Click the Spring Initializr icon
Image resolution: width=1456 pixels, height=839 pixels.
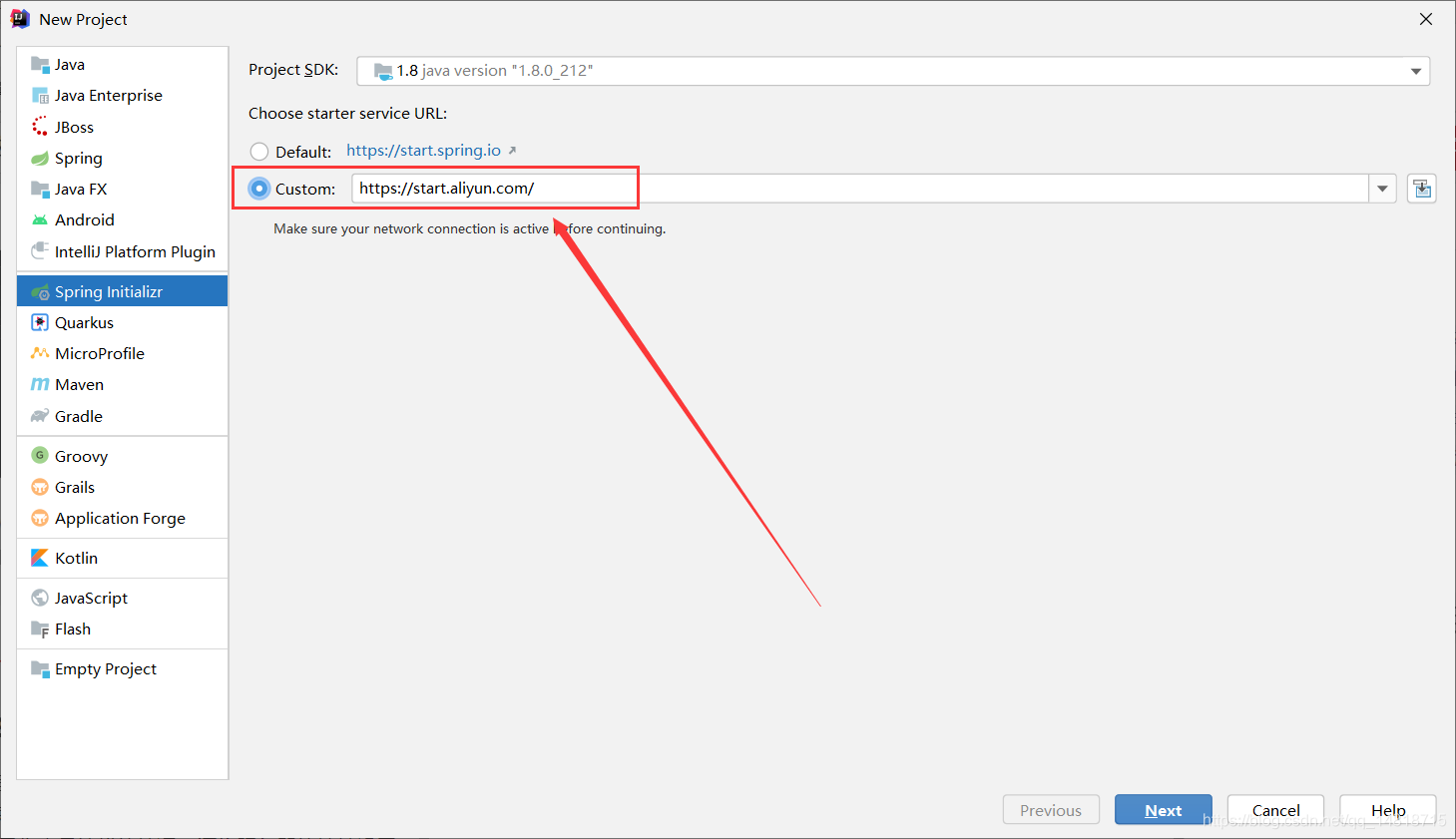tap(40, 291)
